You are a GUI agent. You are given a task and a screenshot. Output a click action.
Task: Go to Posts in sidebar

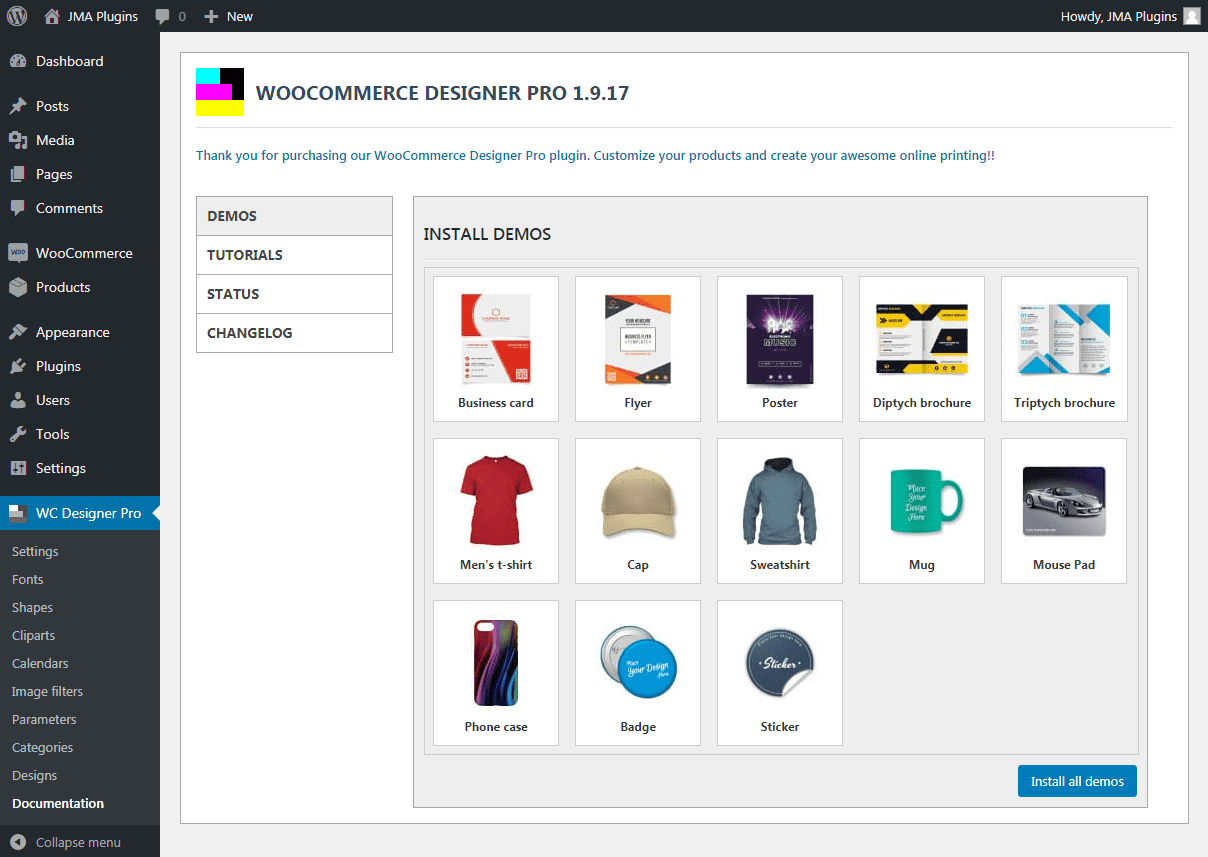pos(80,106)
